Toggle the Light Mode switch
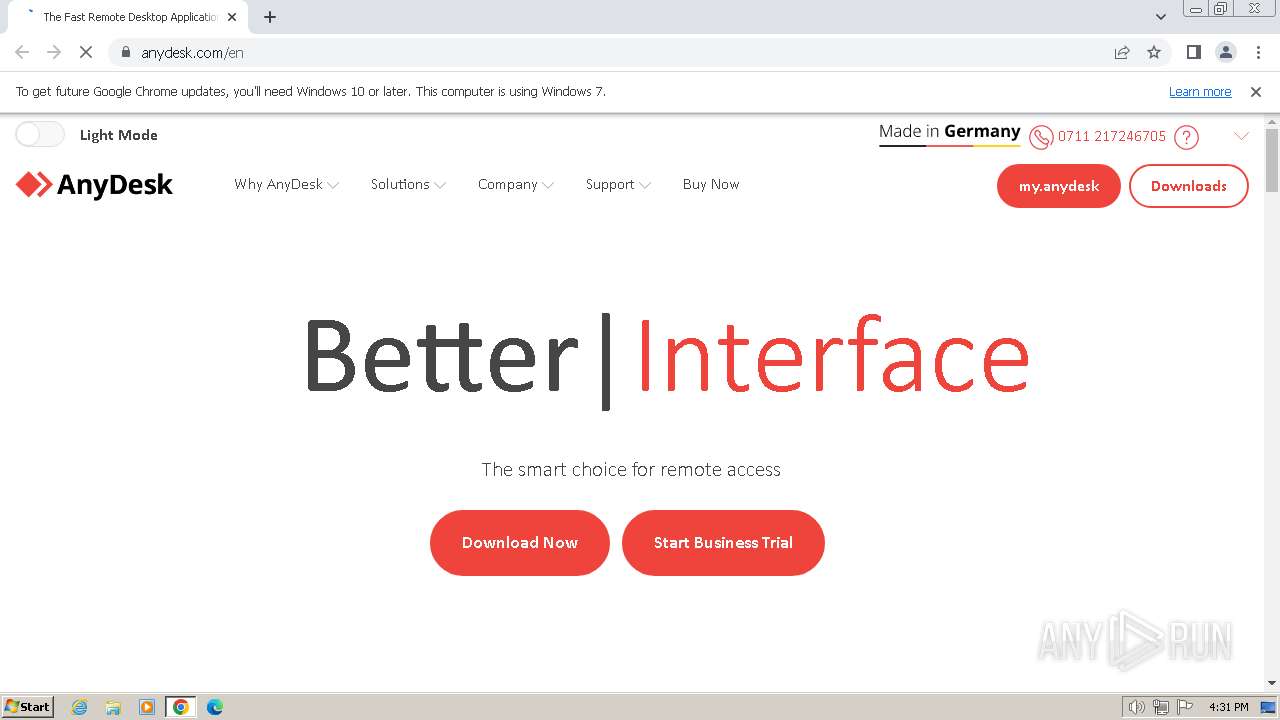The image size is (1280, 720). pos(40,135)
